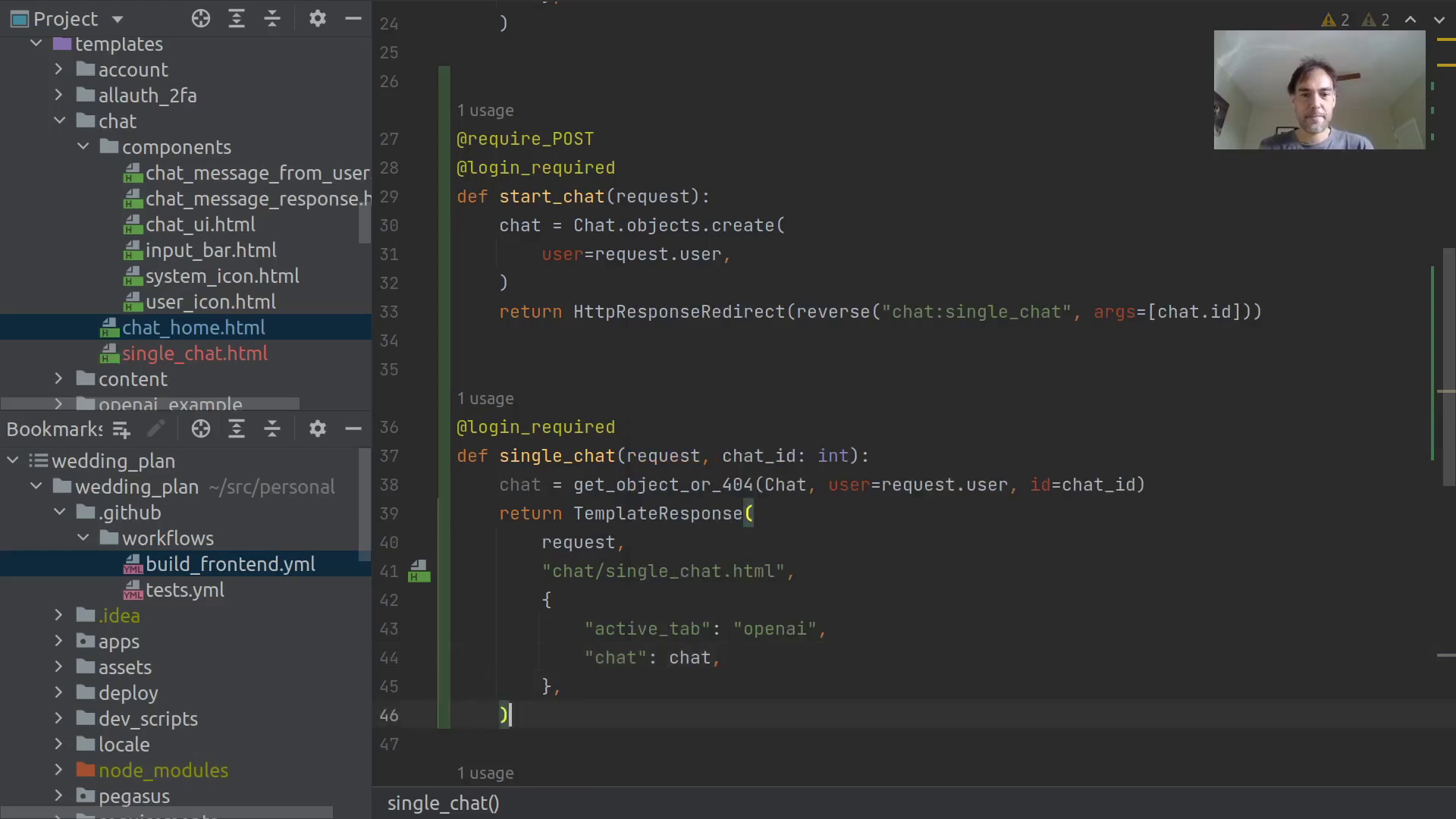Click add bookmark list icon in Bookmarks panel
Screen dimensions: 1456x819
tap(121, 430)
